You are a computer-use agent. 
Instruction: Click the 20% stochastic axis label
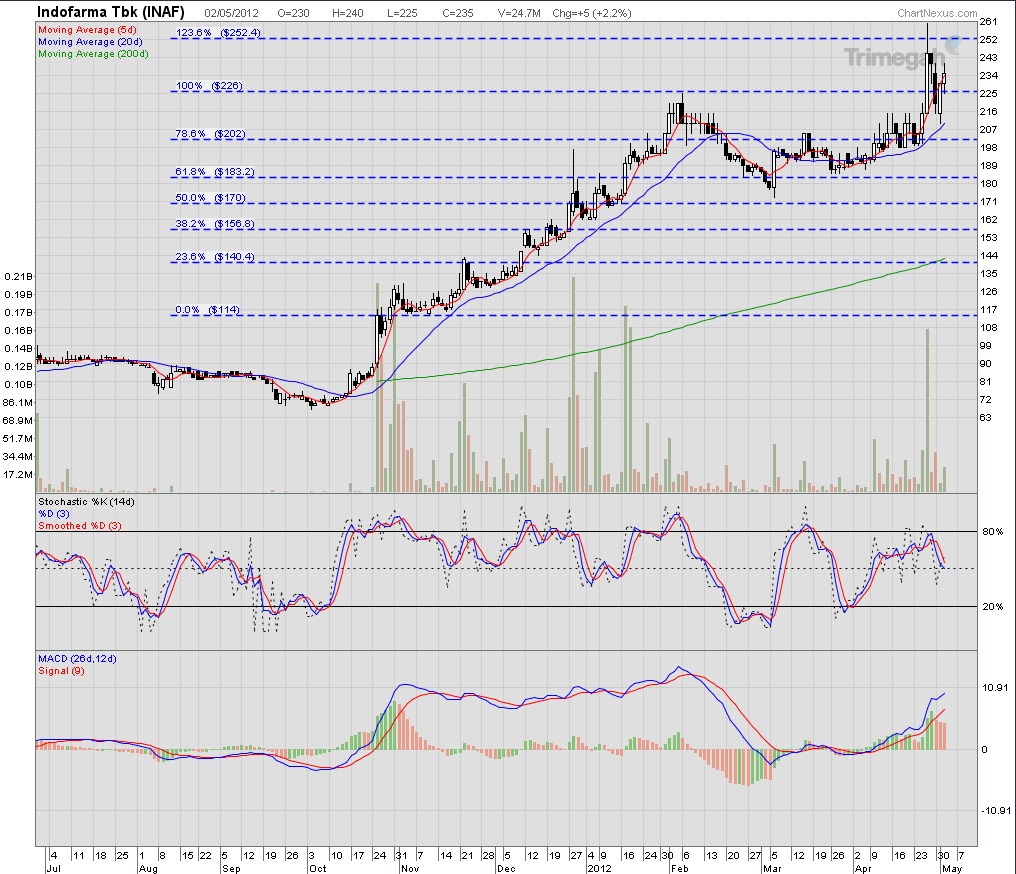pos(993,606)
